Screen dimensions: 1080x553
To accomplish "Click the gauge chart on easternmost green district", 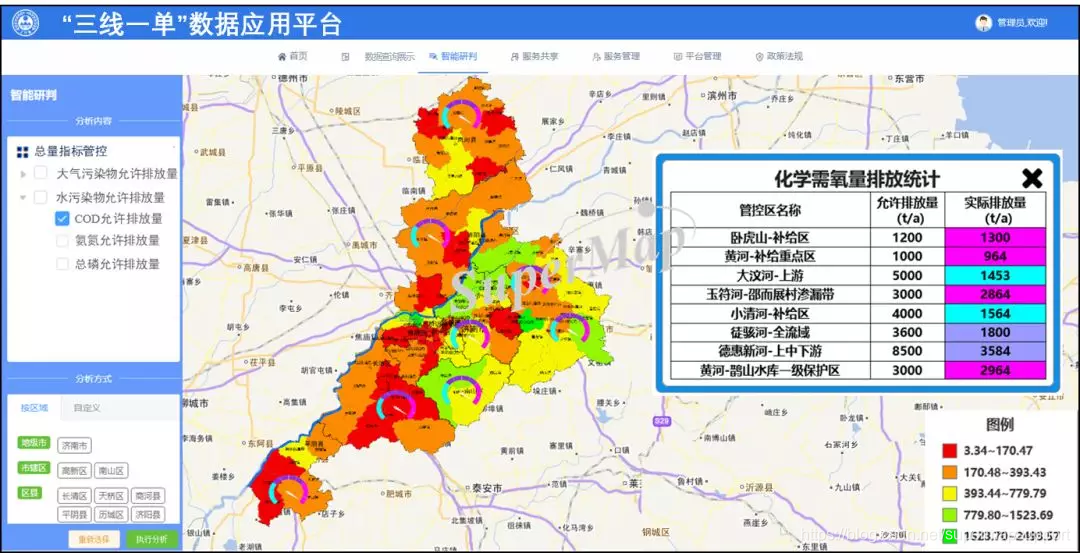I will 570,328.
